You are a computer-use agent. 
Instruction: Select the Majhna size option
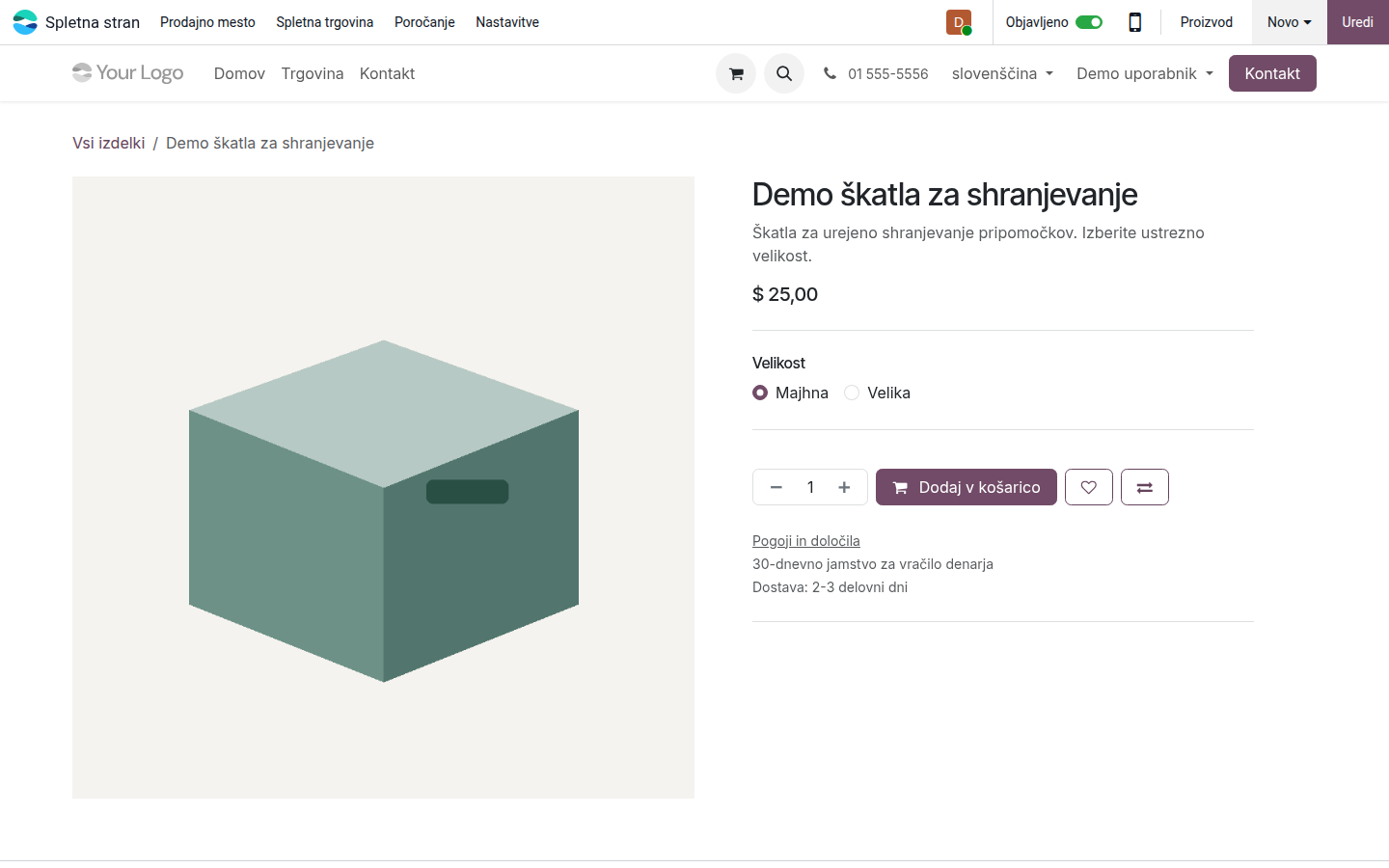(760, 393)
